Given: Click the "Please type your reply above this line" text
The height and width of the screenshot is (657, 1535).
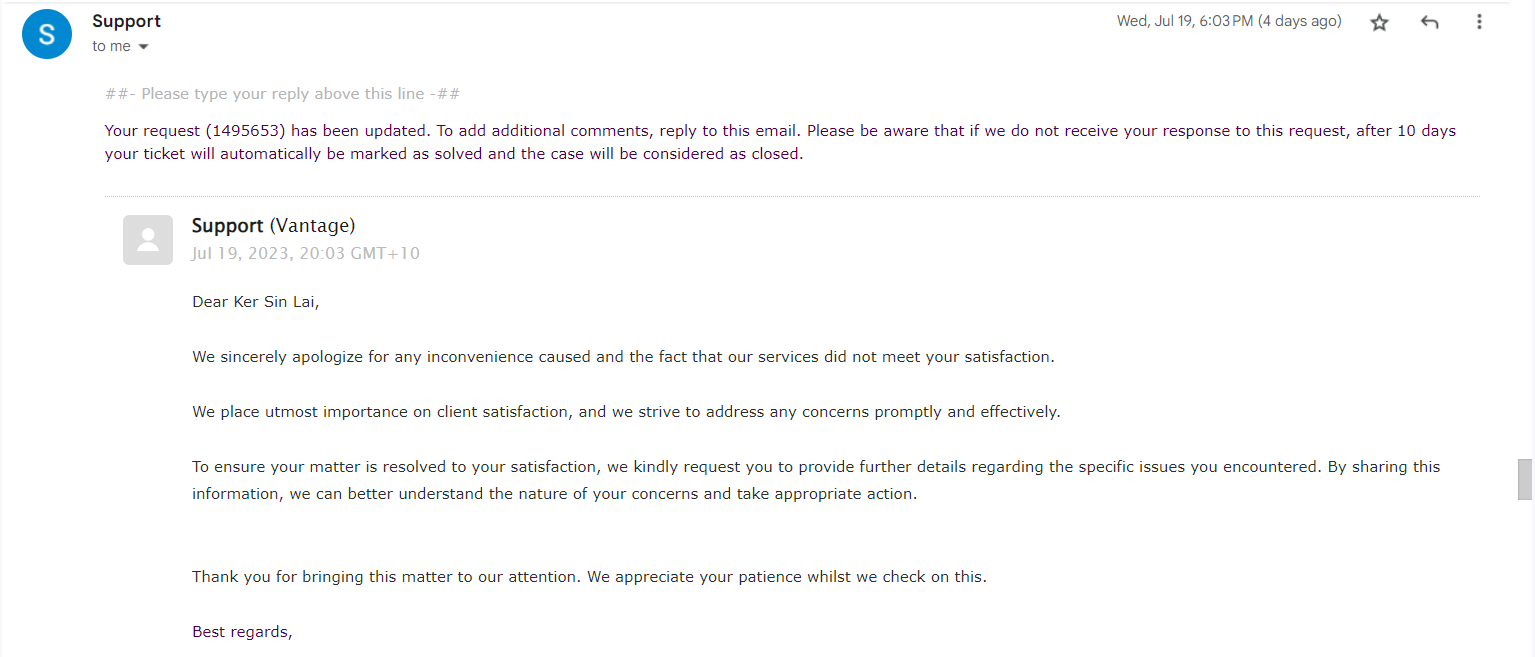Looking at the screenshot, I should pyautogui.click(x=283, y=94).
